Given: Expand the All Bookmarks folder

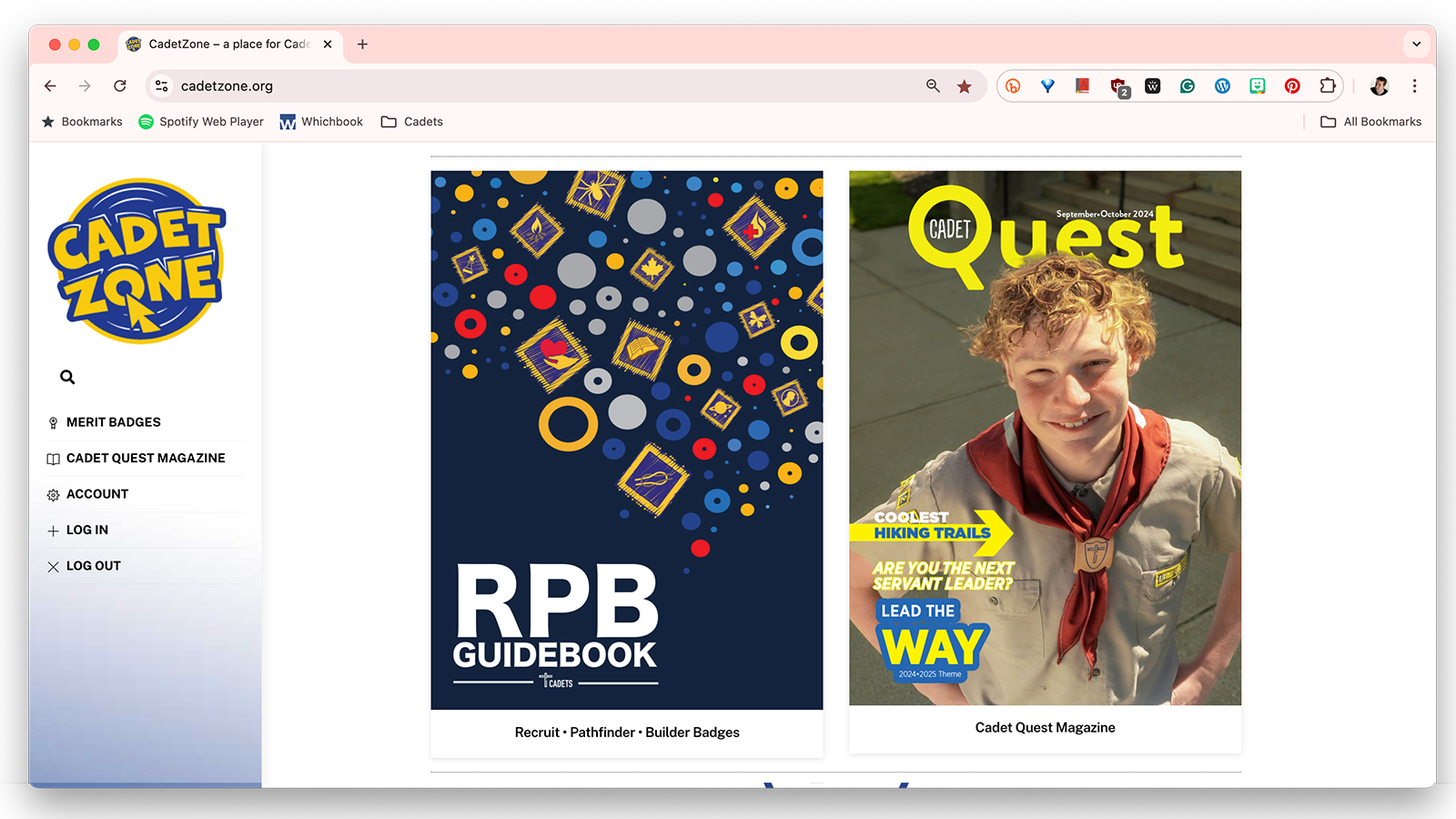Looking at the screenshot, I should coord(1370,122).
